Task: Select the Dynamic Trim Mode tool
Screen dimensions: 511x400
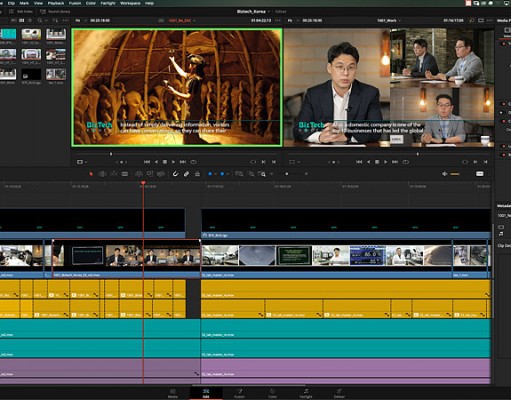Action: [x=114, y=174]
